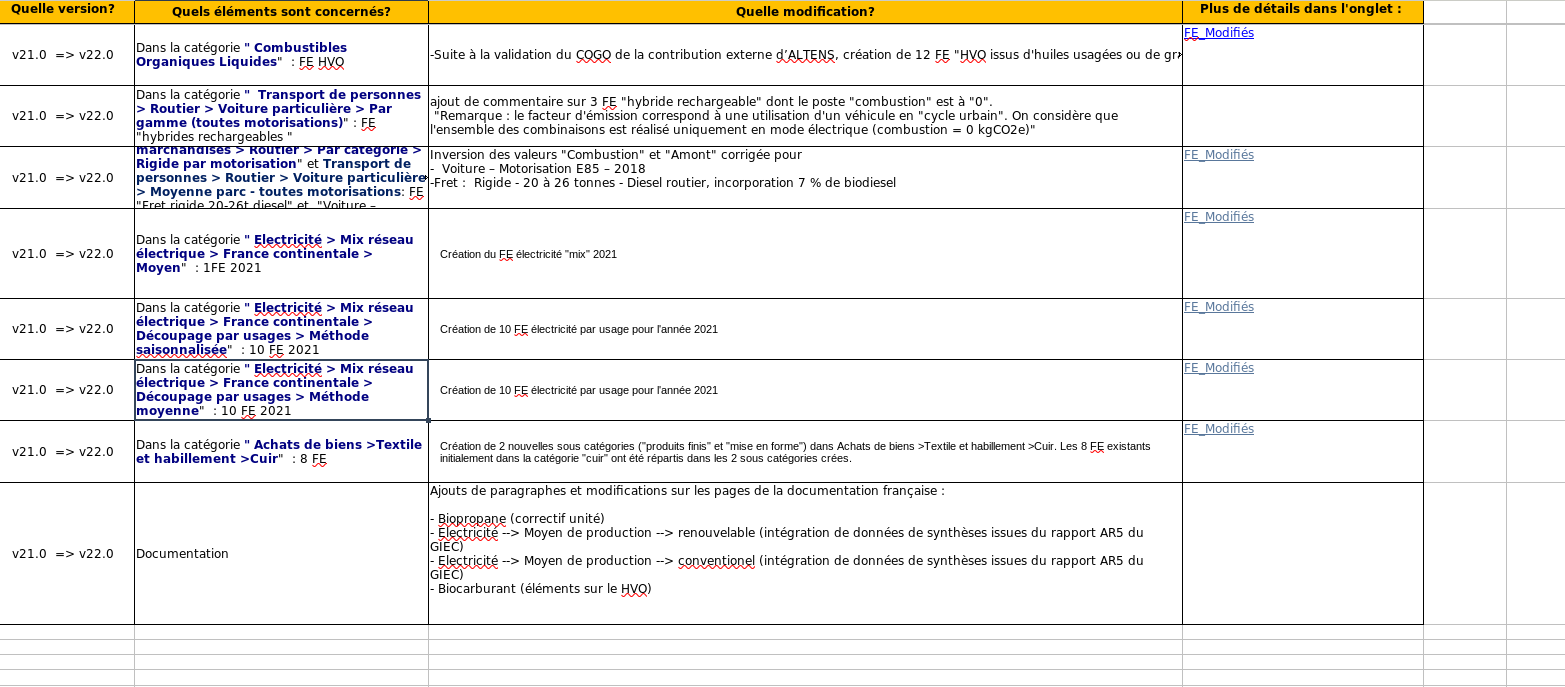Select "Création de 10 FE" cell in the saisonnalisée row
The image size is (1565, 687).
click(805, 329)
